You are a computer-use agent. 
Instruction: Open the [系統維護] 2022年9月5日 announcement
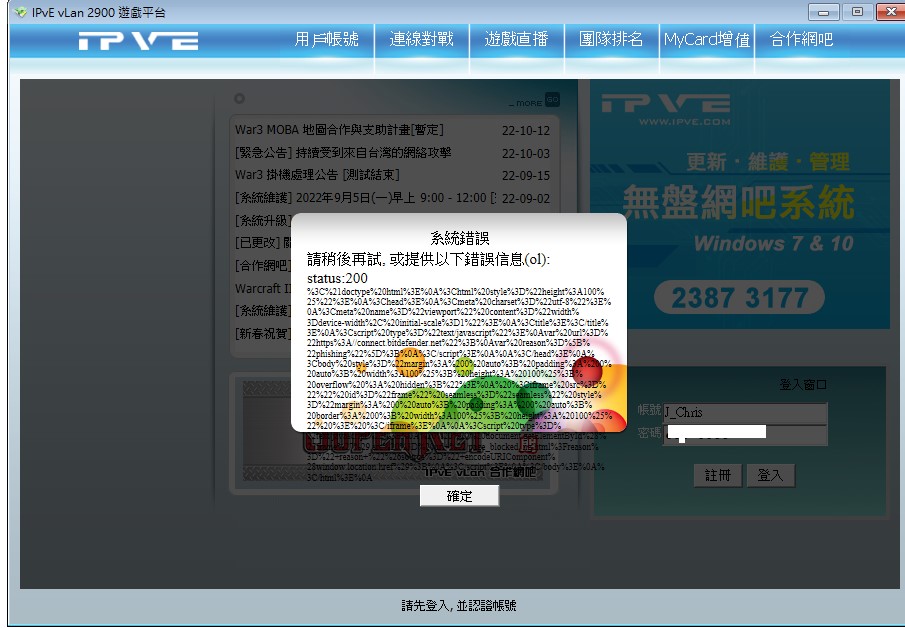point(365,198)
